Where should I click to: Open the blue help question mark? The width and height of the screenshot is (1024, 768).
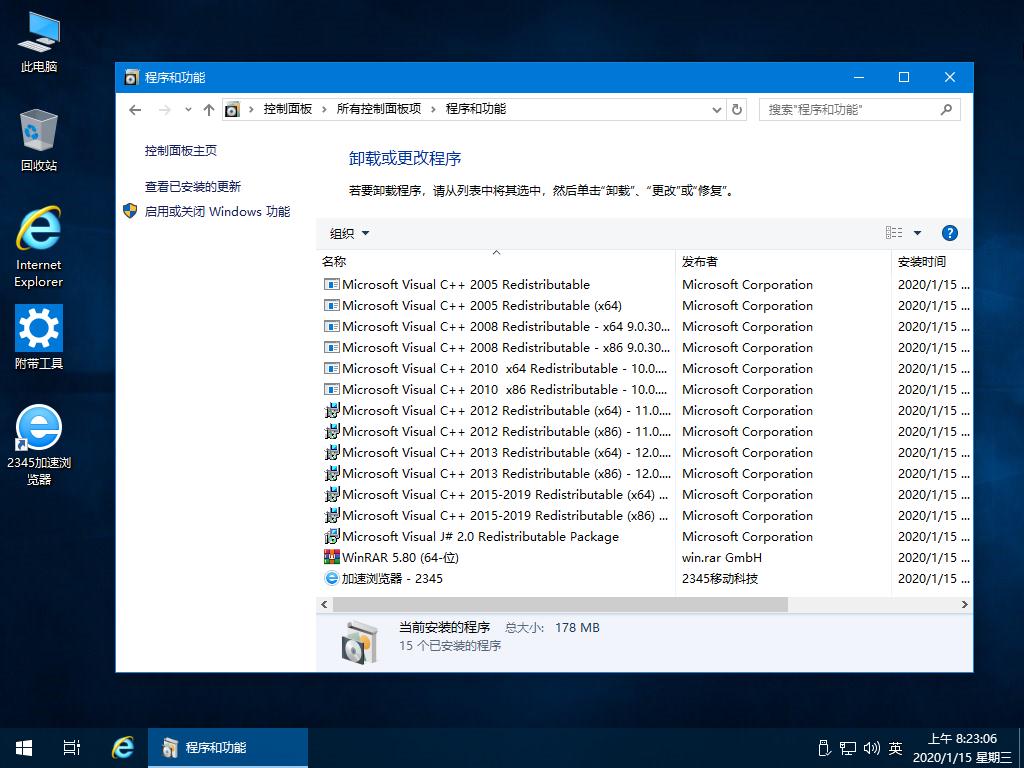[x=950, y=233]
